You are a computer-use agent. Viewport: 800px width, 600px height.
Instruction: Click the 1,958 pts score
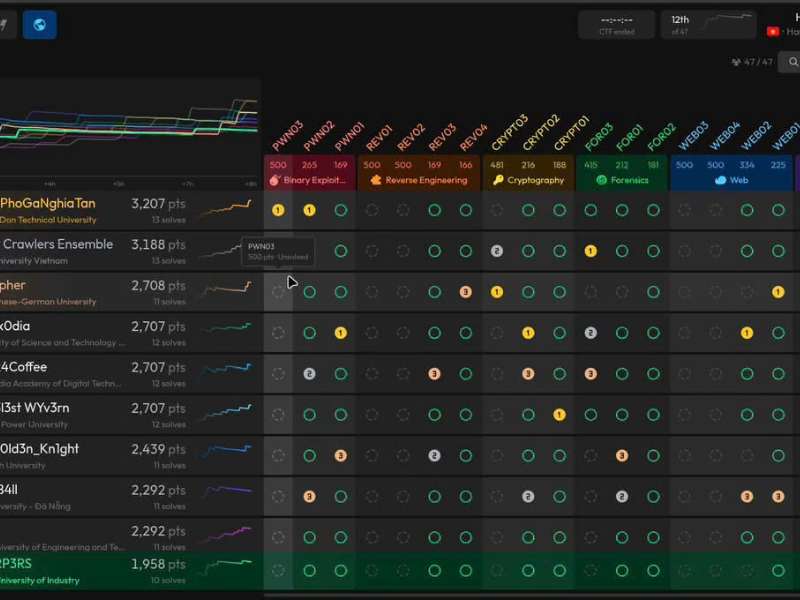pos(158,564)
